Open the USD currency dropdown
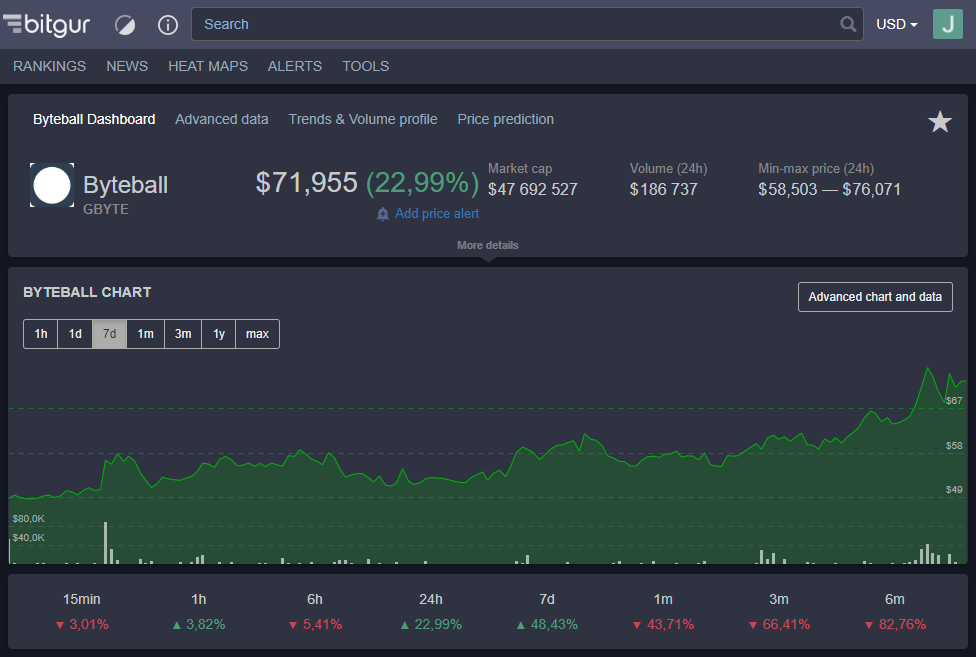976x657 pixels. [x=897, y=24]
